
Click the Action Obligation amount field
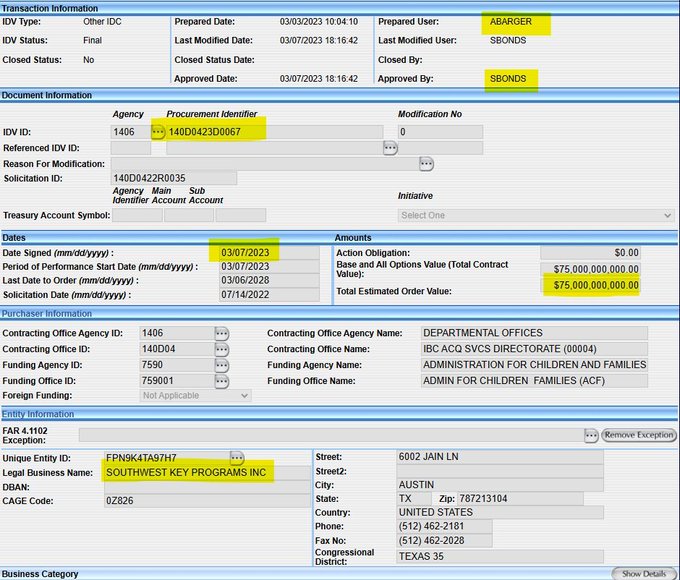[x=590, y=252]
